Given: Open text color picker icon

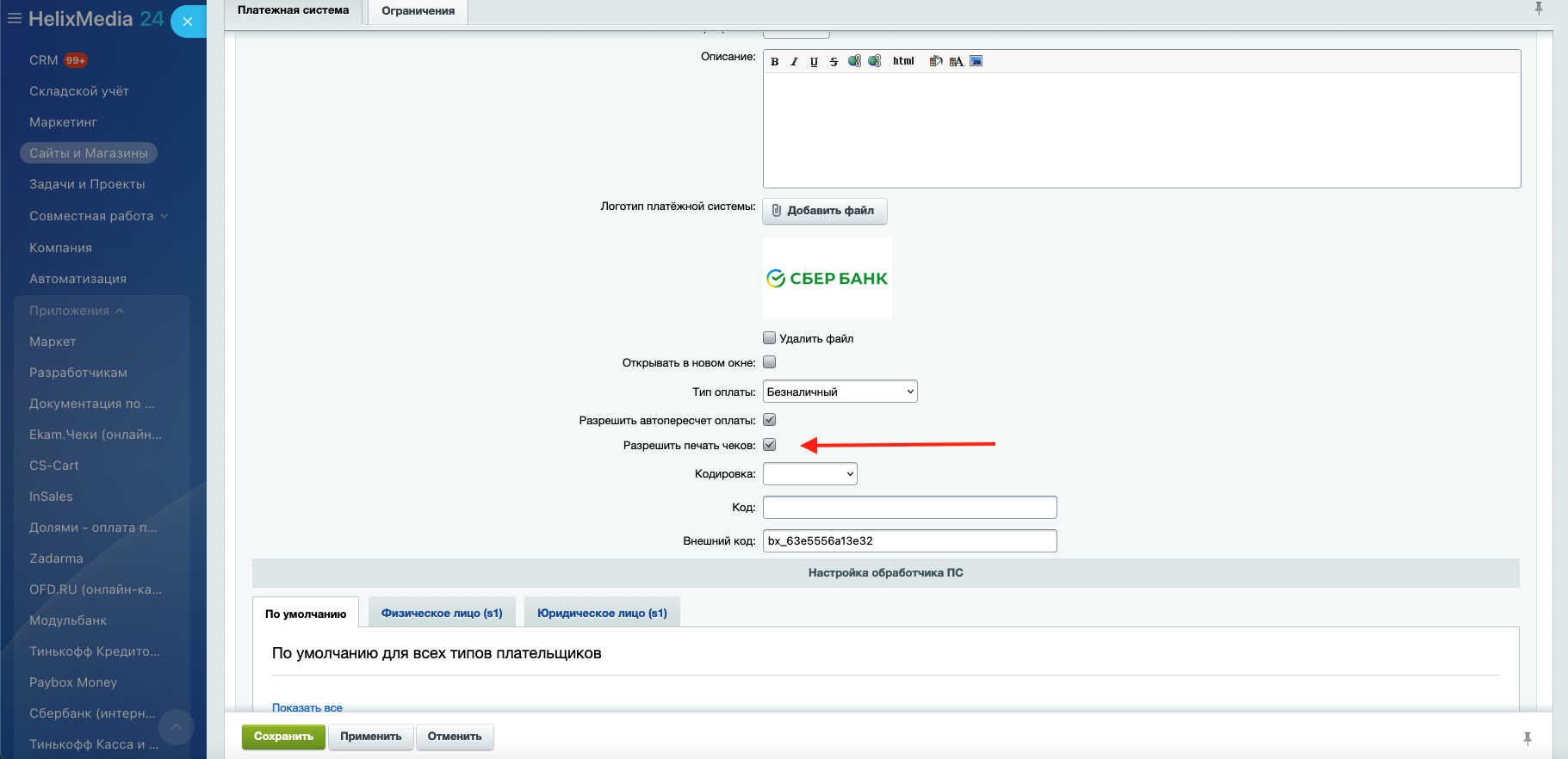Looking at the screenshot, I should (956, 61).
